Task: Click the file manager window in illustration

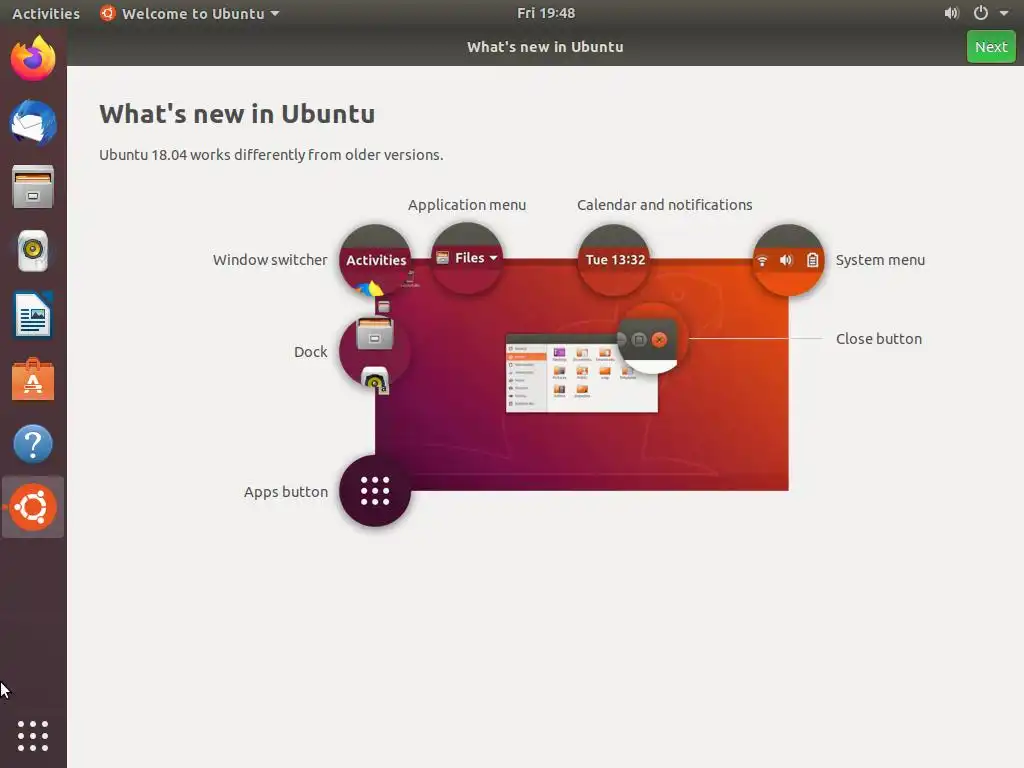Action: pyautogui.click(x=582, y=374)
